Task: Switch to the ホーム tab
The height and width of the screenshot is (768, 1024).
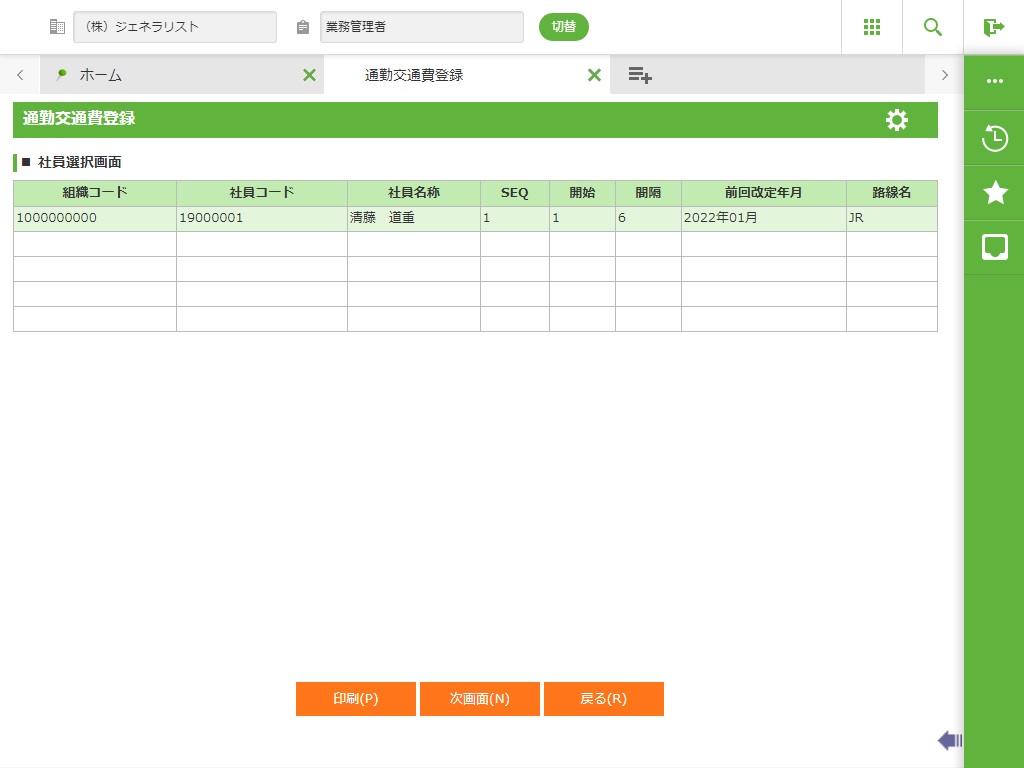Action: pyautogui.click(x=100, y=75)
